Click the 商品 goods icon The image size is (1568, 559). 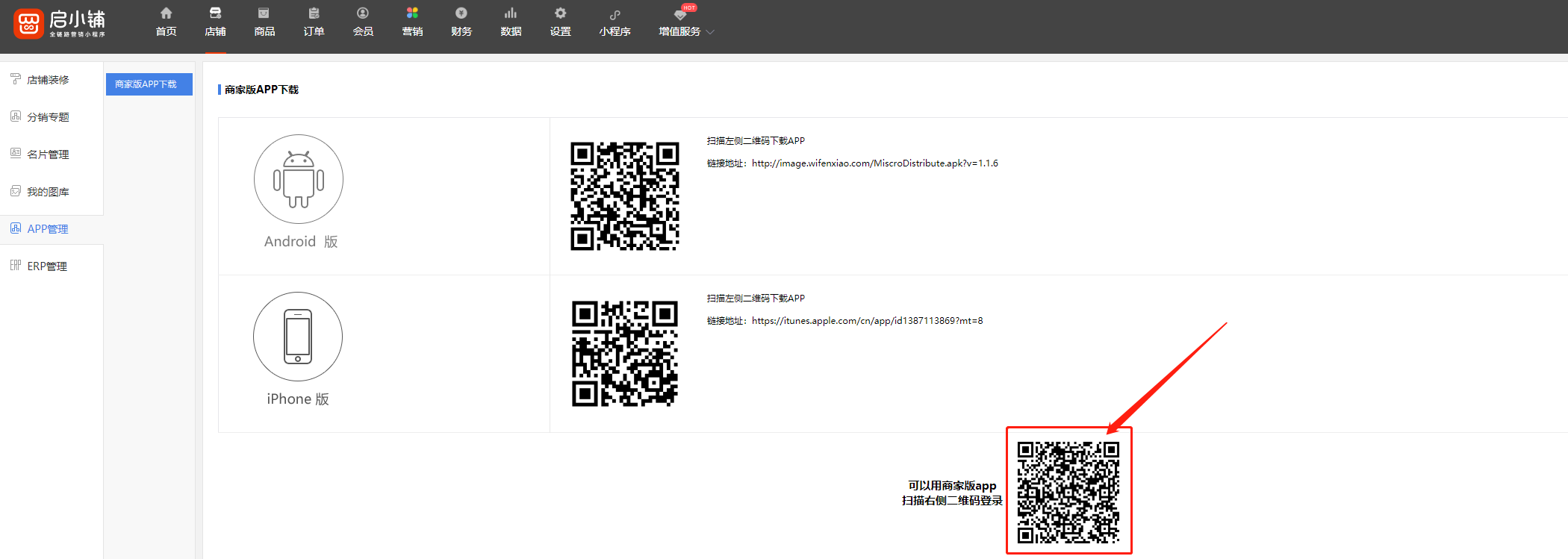tap(264, 13)
